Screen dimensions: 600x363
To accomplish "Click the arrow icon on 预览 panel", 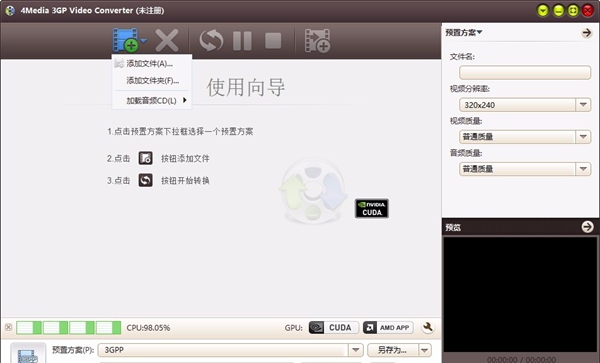I will pyautogui.click(x=587, y=227).
